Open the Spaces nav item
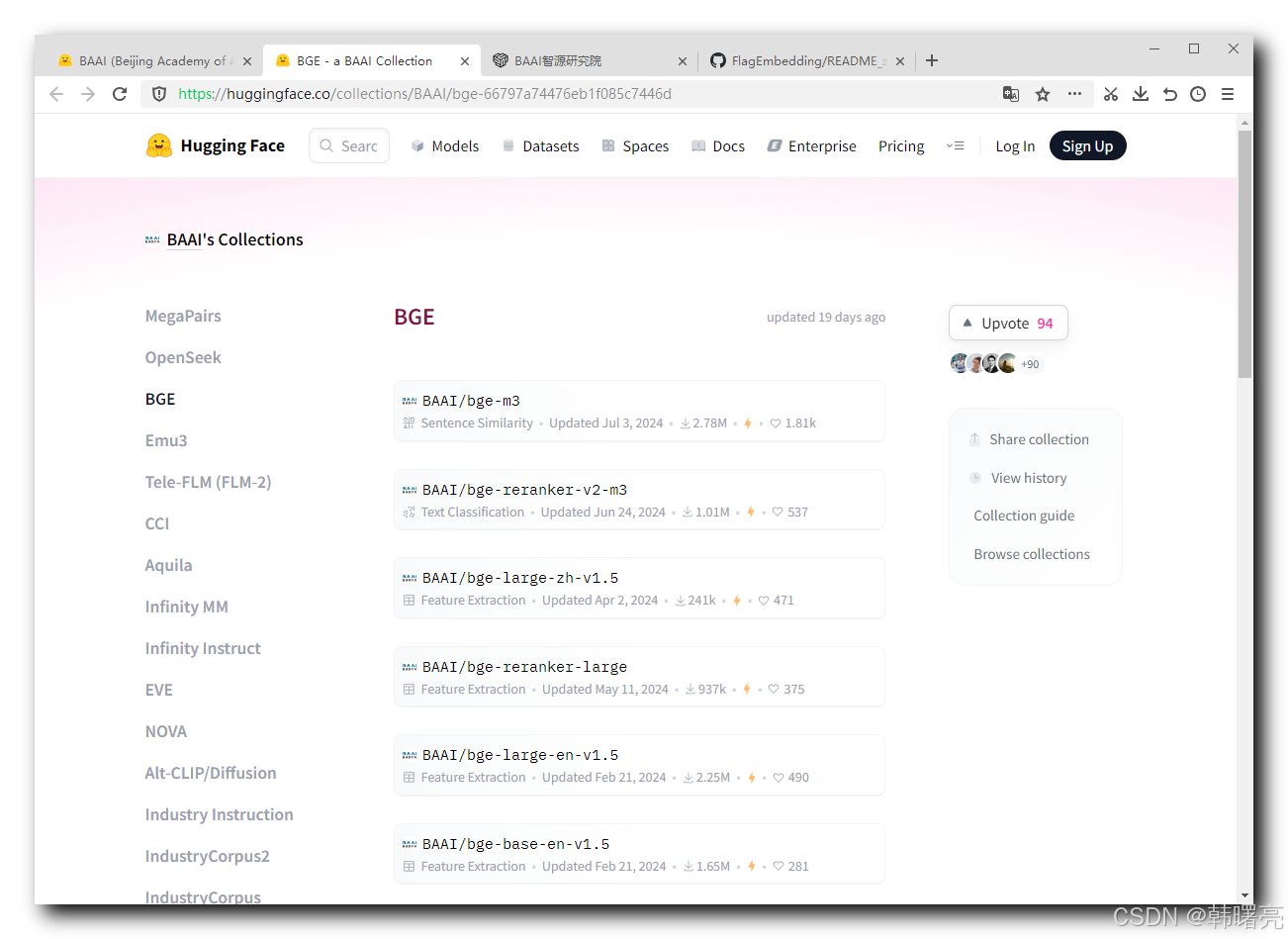 coord(635,145)
